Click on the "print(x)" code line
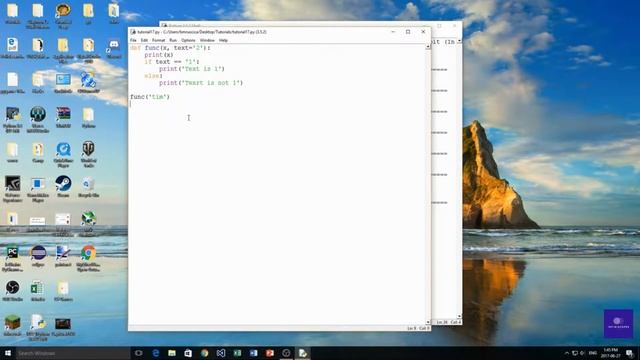 click(x=159, y=55)
